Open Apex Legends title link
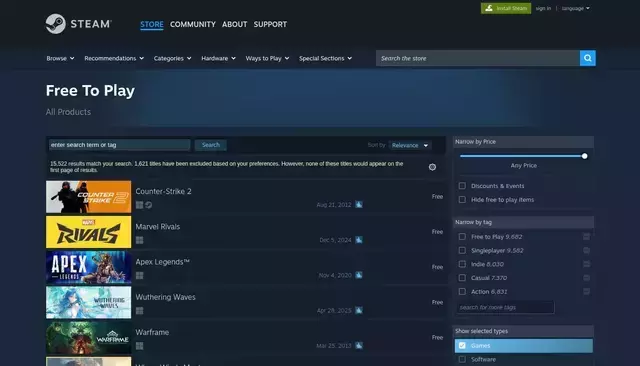 pyautogui.click(x=162, y=262)
